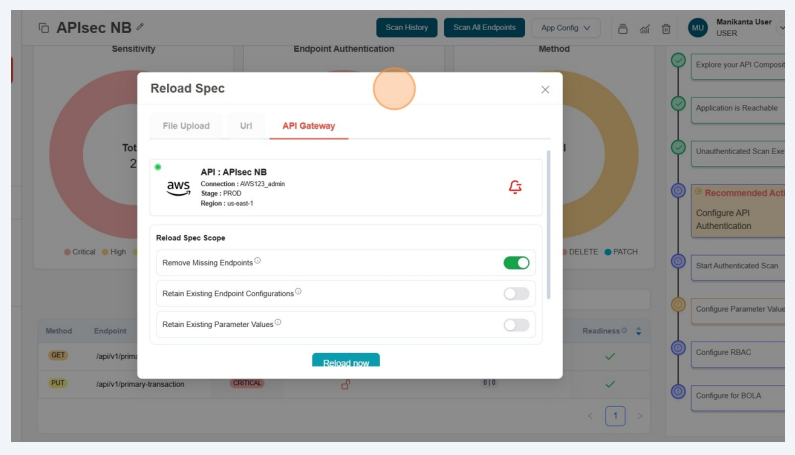The image size is (795, 455).
Task: Click the info icon next to Readiness header
Action: (x=624, y=331)
